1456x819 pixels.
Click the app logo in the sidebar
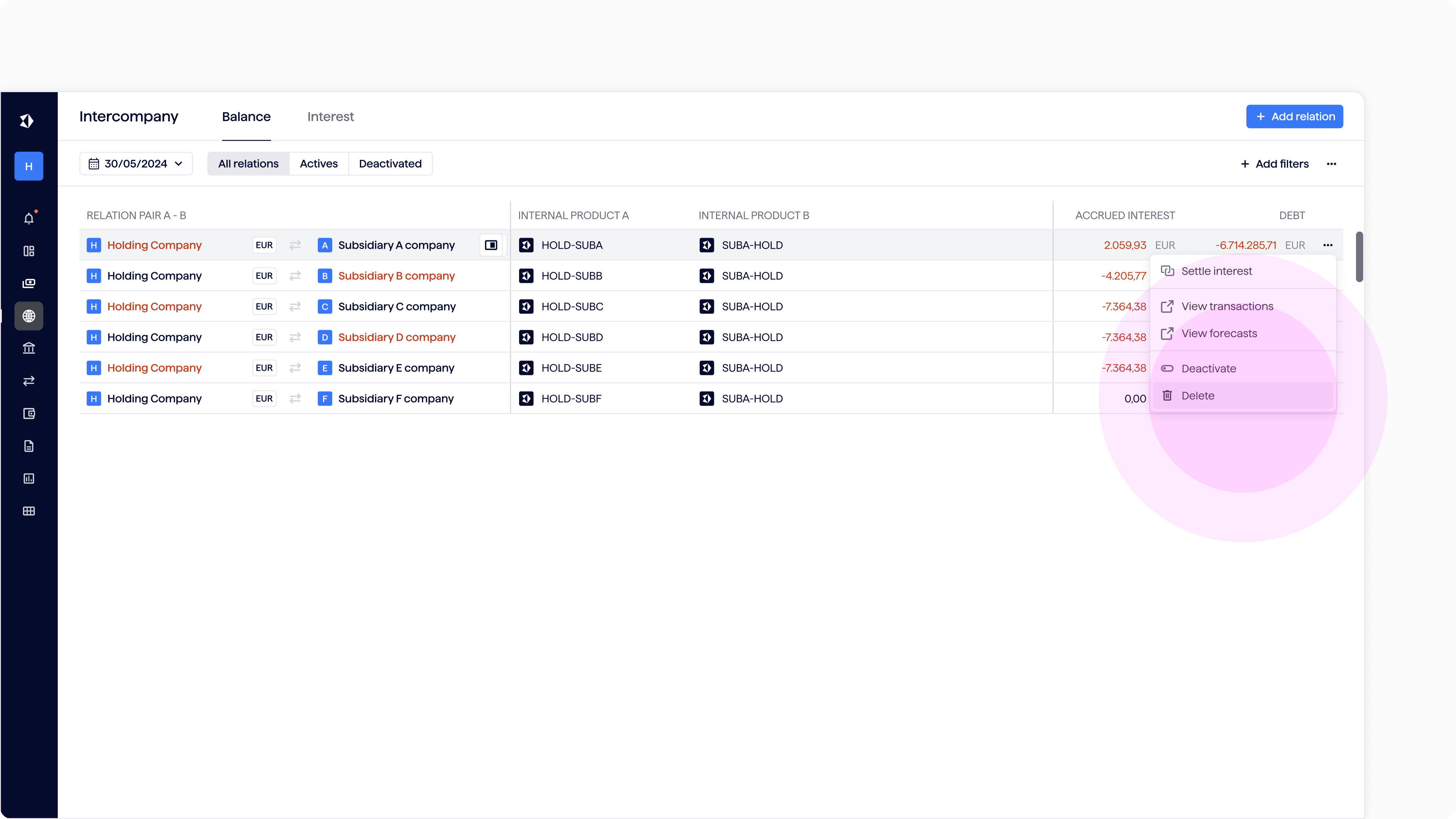[27, 121]
